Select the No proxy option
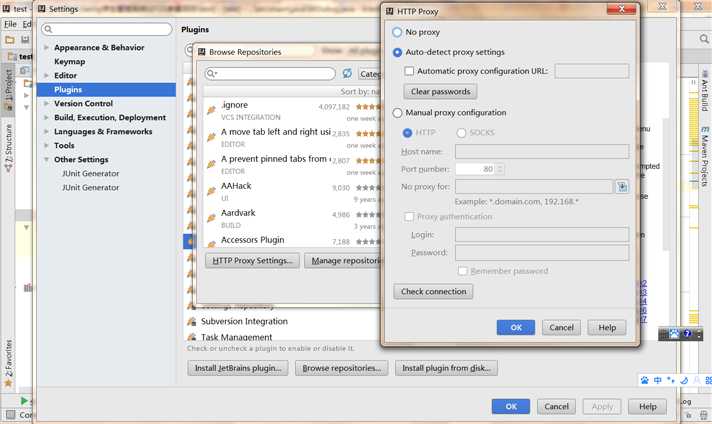 pyautogui.click(x=397, y=32)
